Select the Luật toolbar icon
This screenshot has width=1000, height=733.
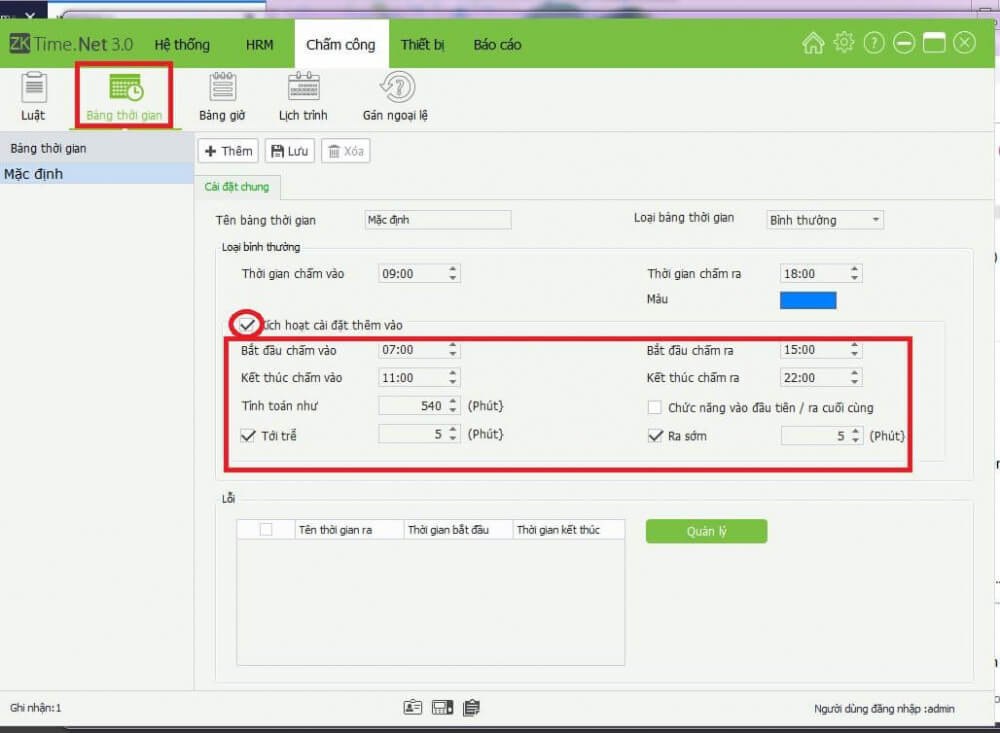[x=33, y=97]
